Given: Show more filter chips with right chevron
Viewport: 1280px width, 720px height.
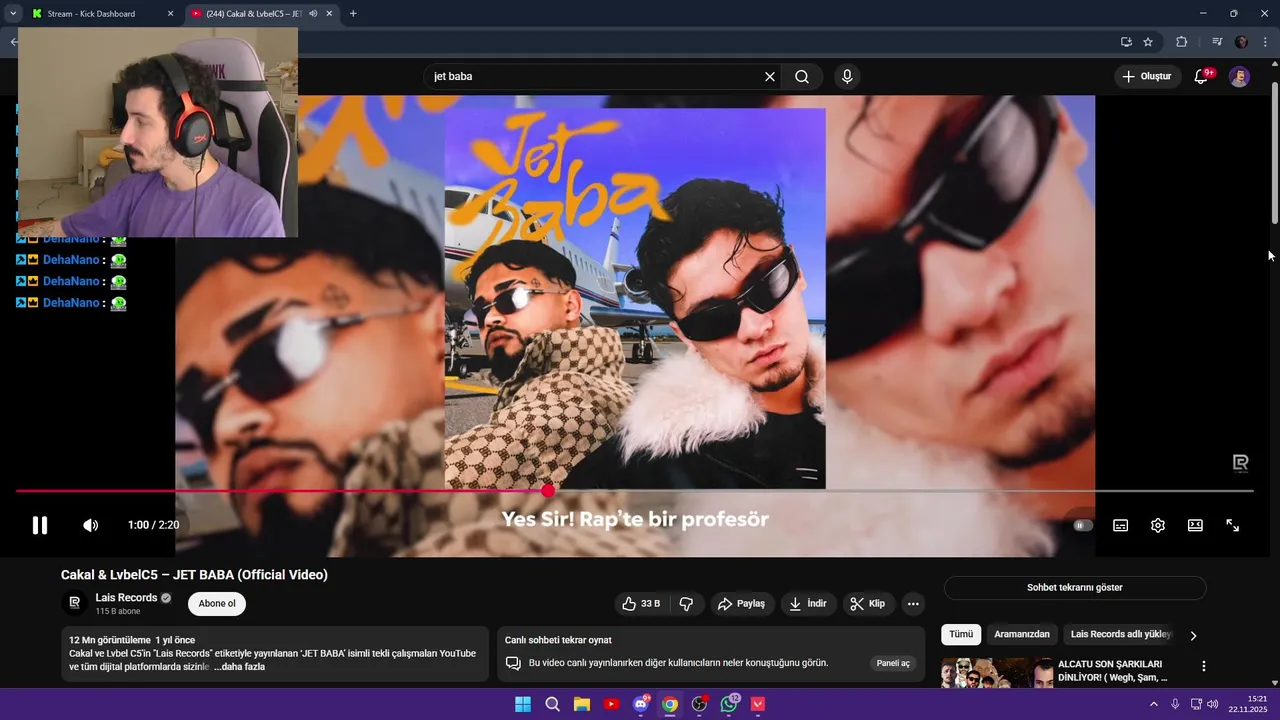Looking at the screenshot, I should pos(1193,635).
